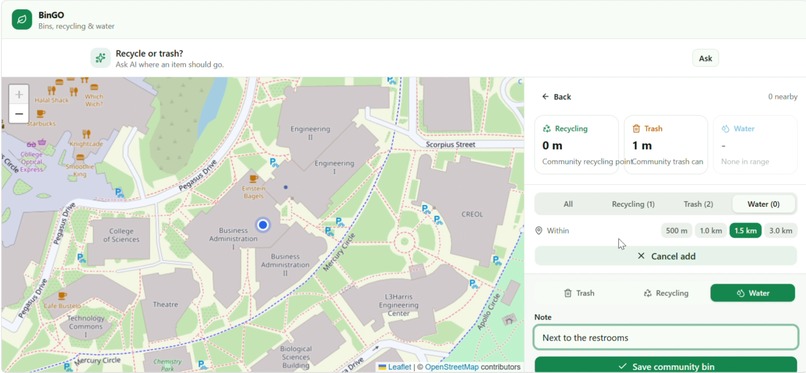Open the Trash summary card
Image resolution: width=806 pixels, height=373 pixels.
coord(666,144)
